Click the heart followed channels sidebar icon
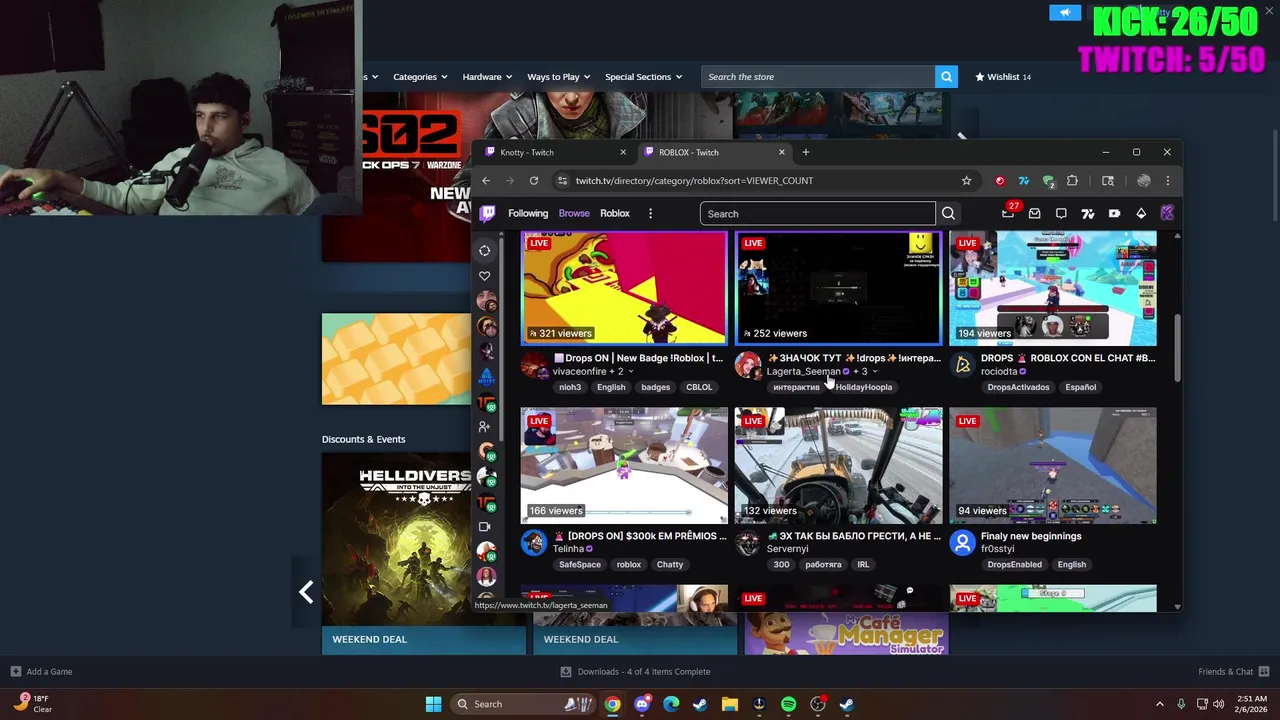This screenshot has height=720, width=1280. point(484,276)
